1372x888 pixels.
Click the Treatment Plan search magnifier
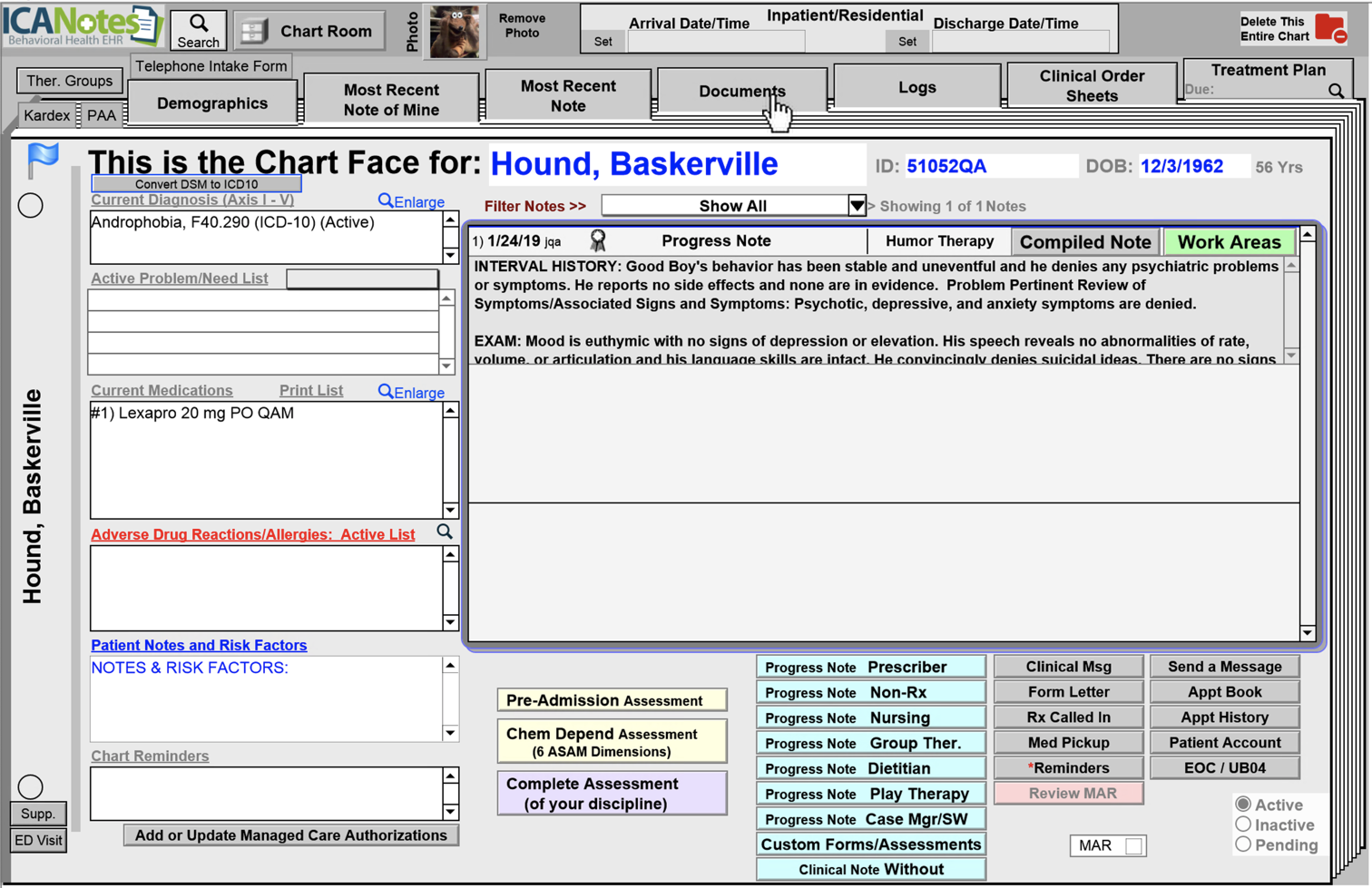click(x=1336, y=91)
